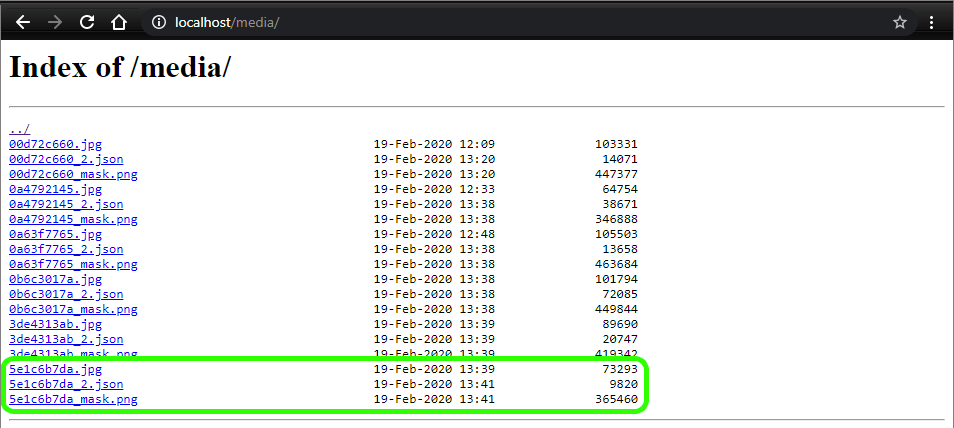Click file size 20747 in listing
This screenshot has width=954, height=428.
(x=620, y=340)
